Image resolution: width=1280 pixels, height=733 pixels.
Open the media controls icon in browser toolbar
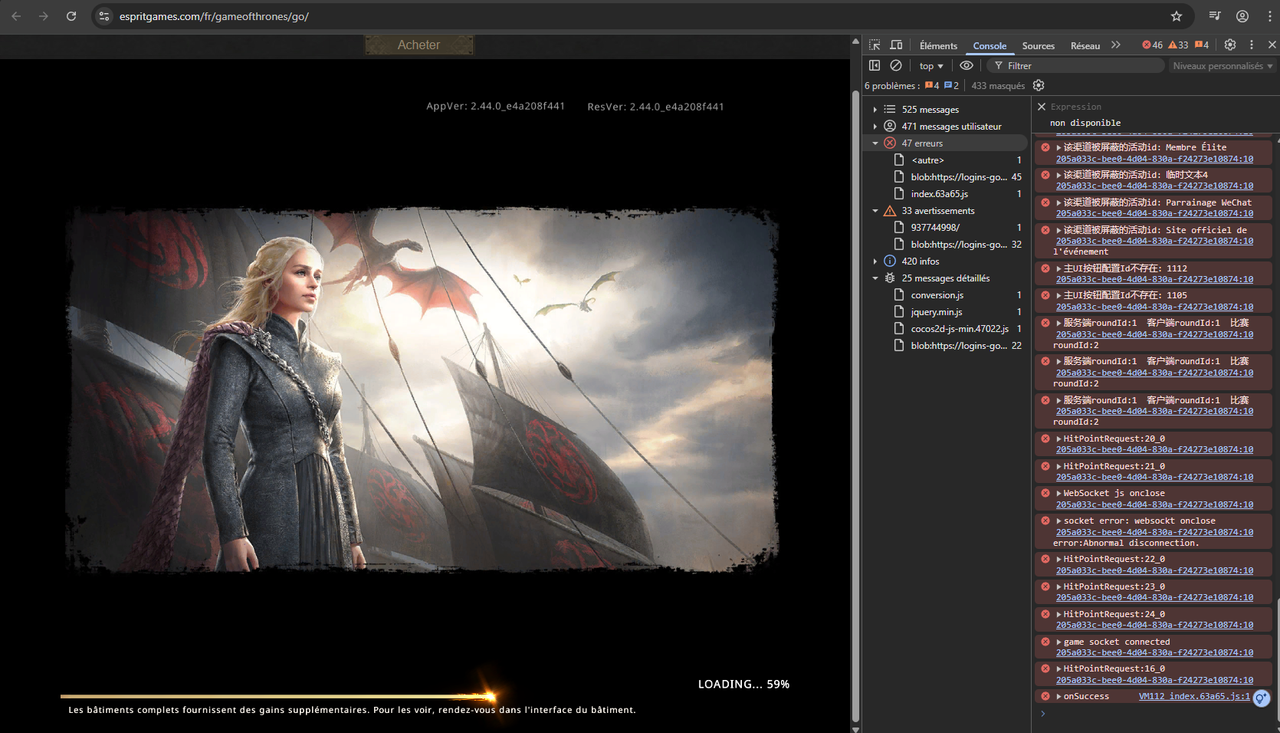tap(1214, 16)
